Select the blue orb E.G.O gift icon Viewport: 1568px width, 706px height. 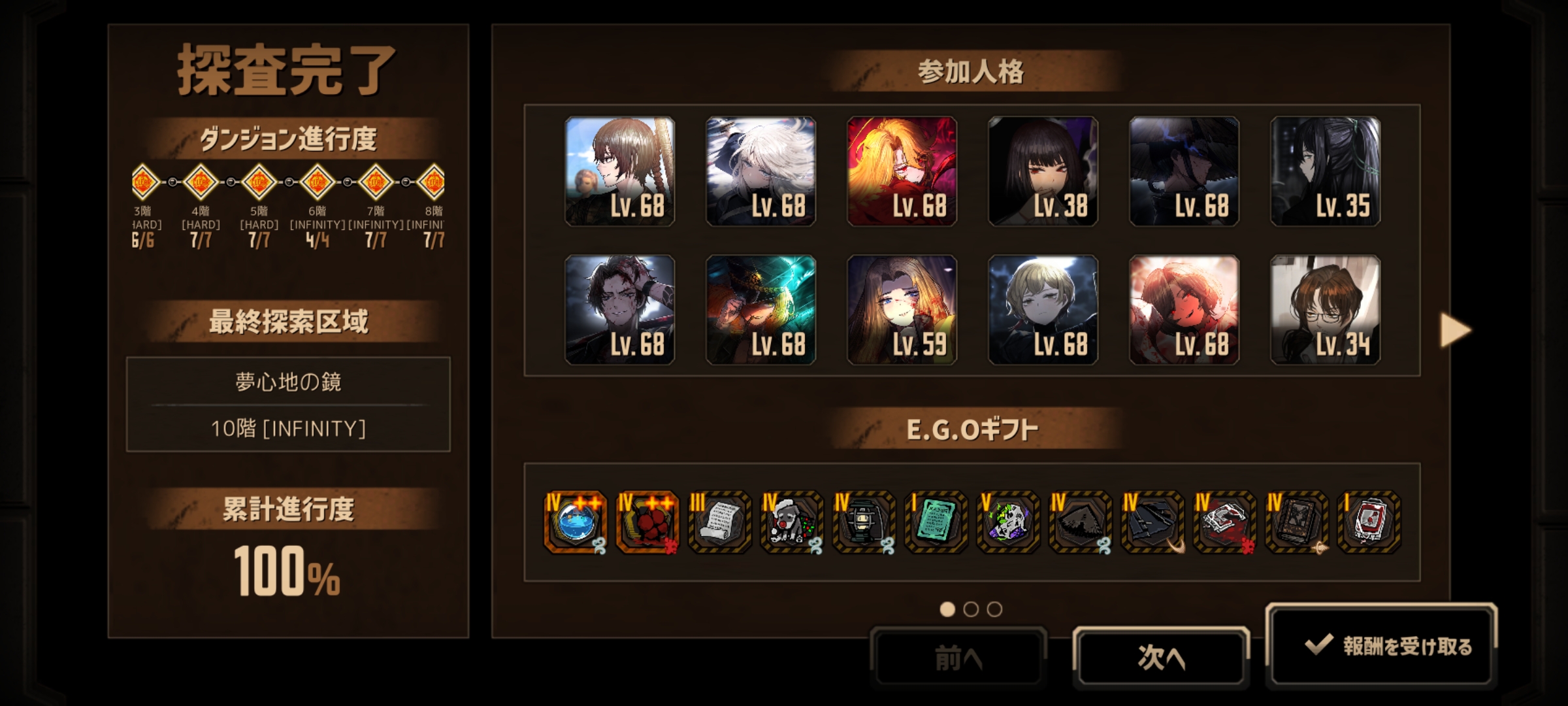pos(575,522)
